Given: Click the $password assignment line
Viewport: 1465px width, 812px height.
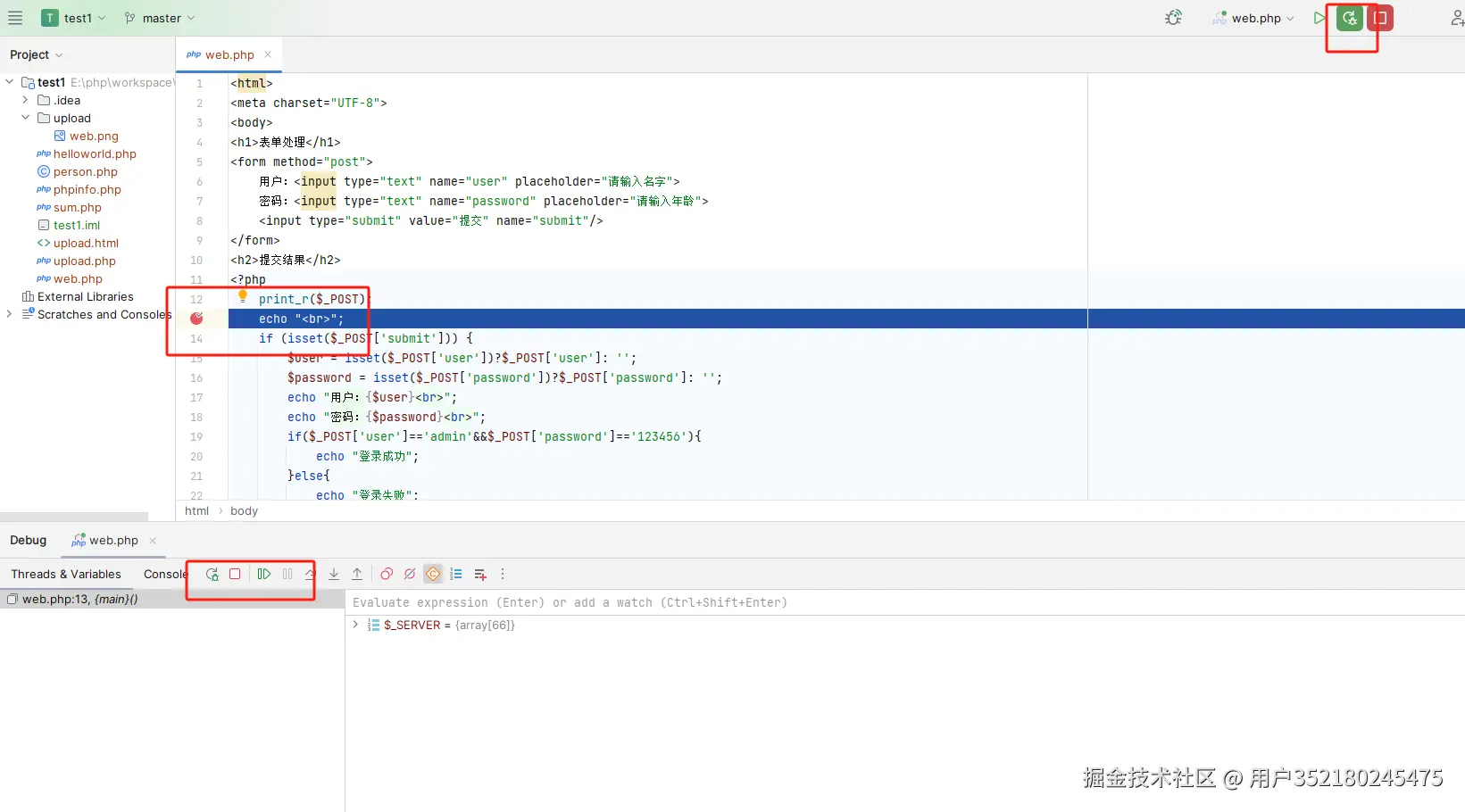Looking at the screenshot, I should point(504,377).
